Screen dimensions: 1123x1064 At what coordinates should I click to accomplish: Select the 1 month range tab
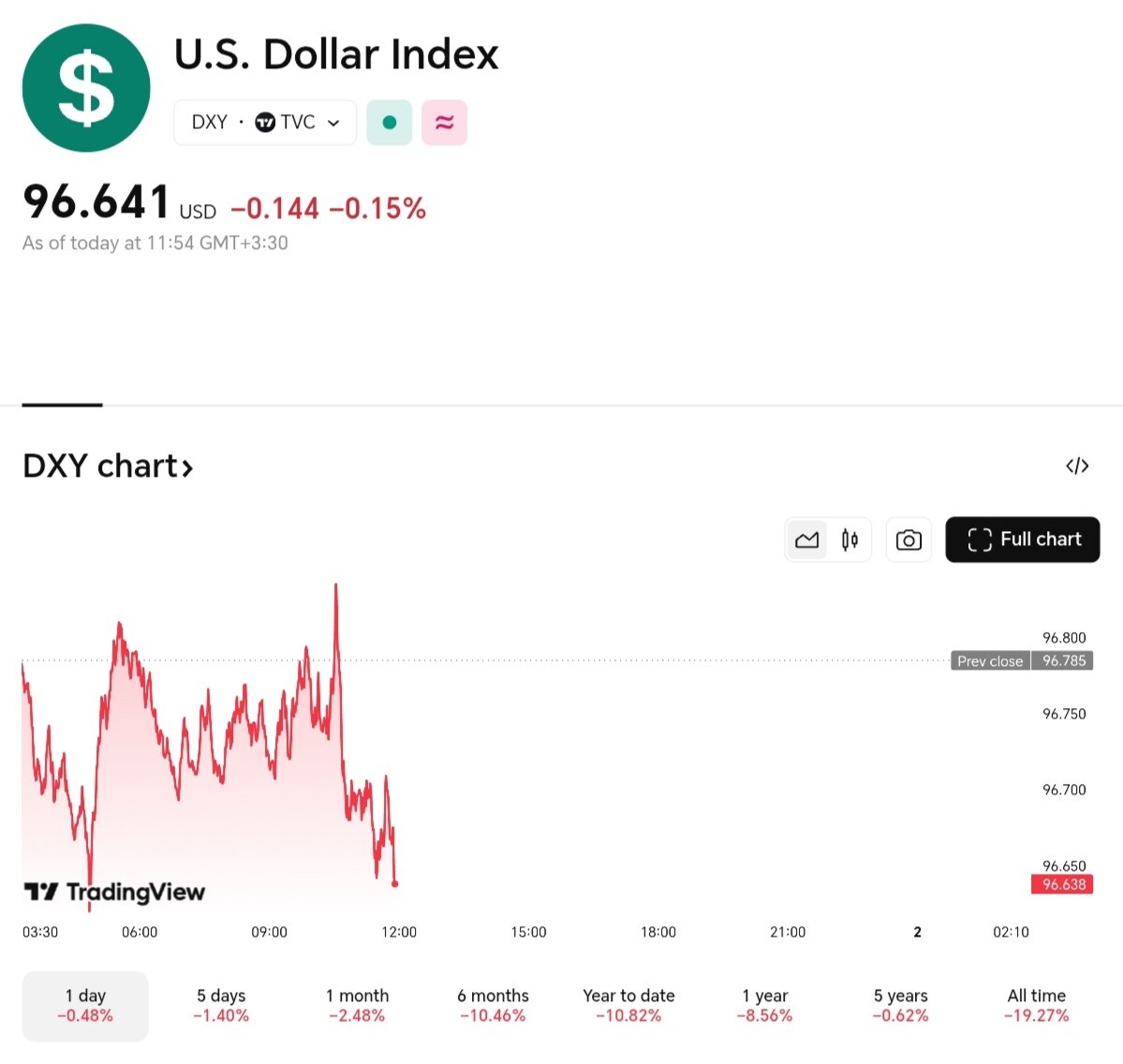tap(357, 1005)
